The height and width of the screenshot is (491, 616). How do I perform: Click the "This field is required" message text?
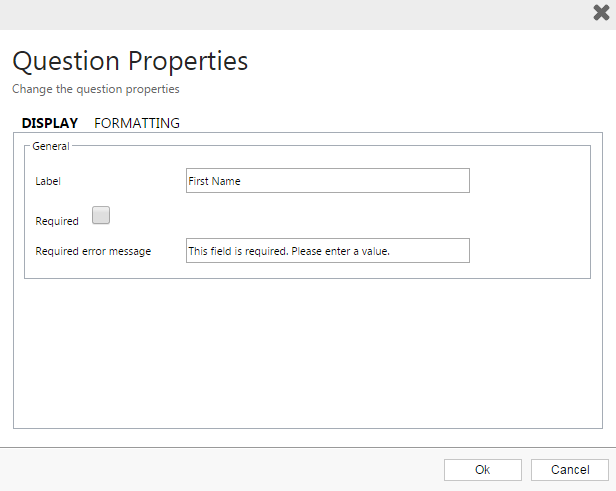pos(288,252)
